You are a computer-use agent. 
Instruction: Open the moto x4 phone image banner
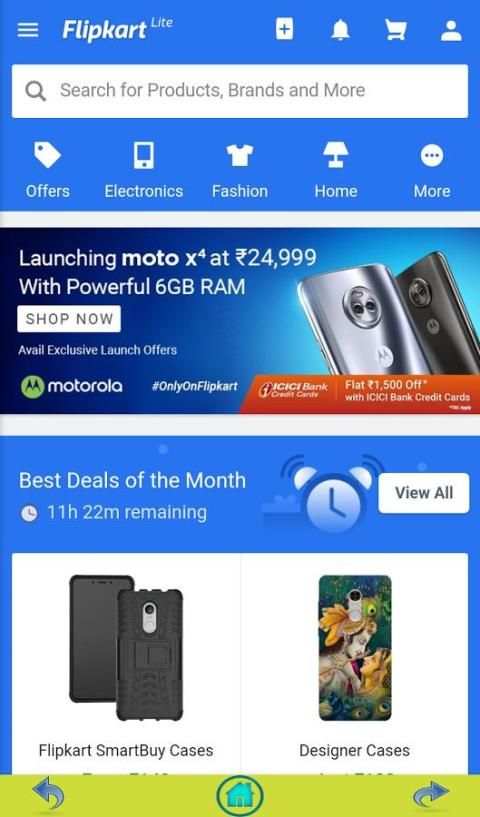pyautogui.click(x=388, y=312)
